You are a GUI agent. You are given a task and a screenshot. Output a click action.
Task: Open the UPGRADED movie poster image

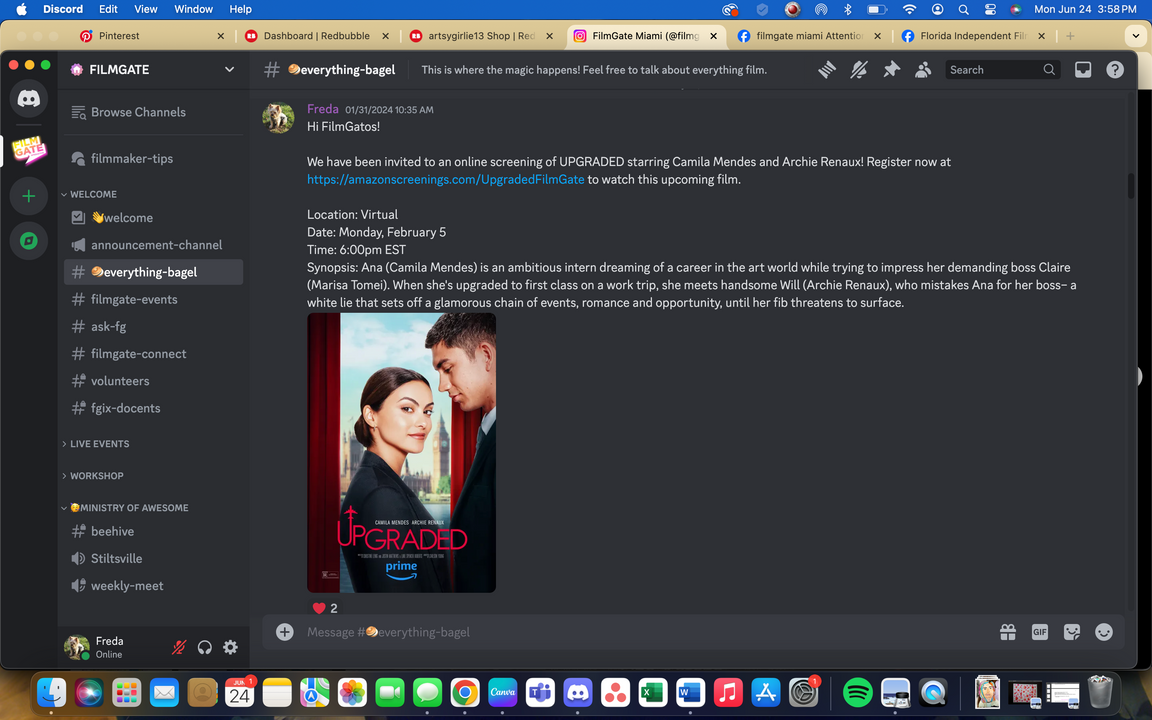tap(401, 452)
